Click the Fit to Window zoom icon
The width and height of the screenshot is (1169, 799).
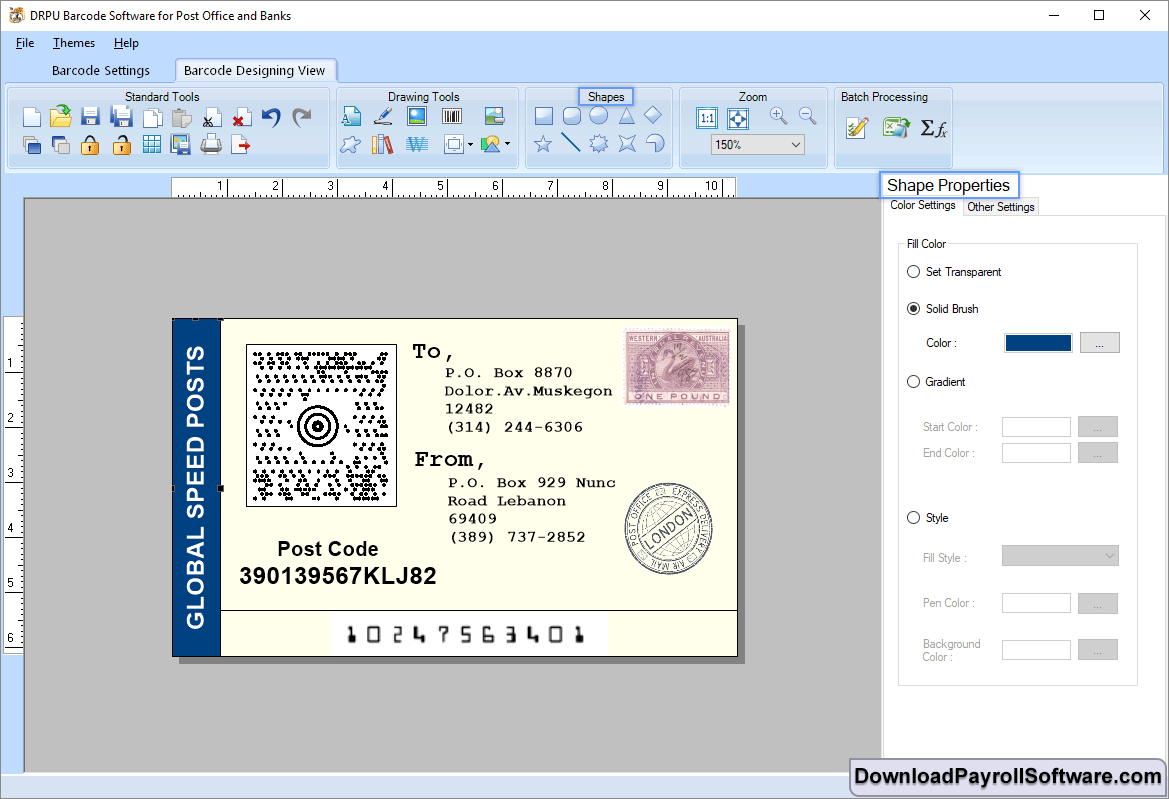click(738, 118)
